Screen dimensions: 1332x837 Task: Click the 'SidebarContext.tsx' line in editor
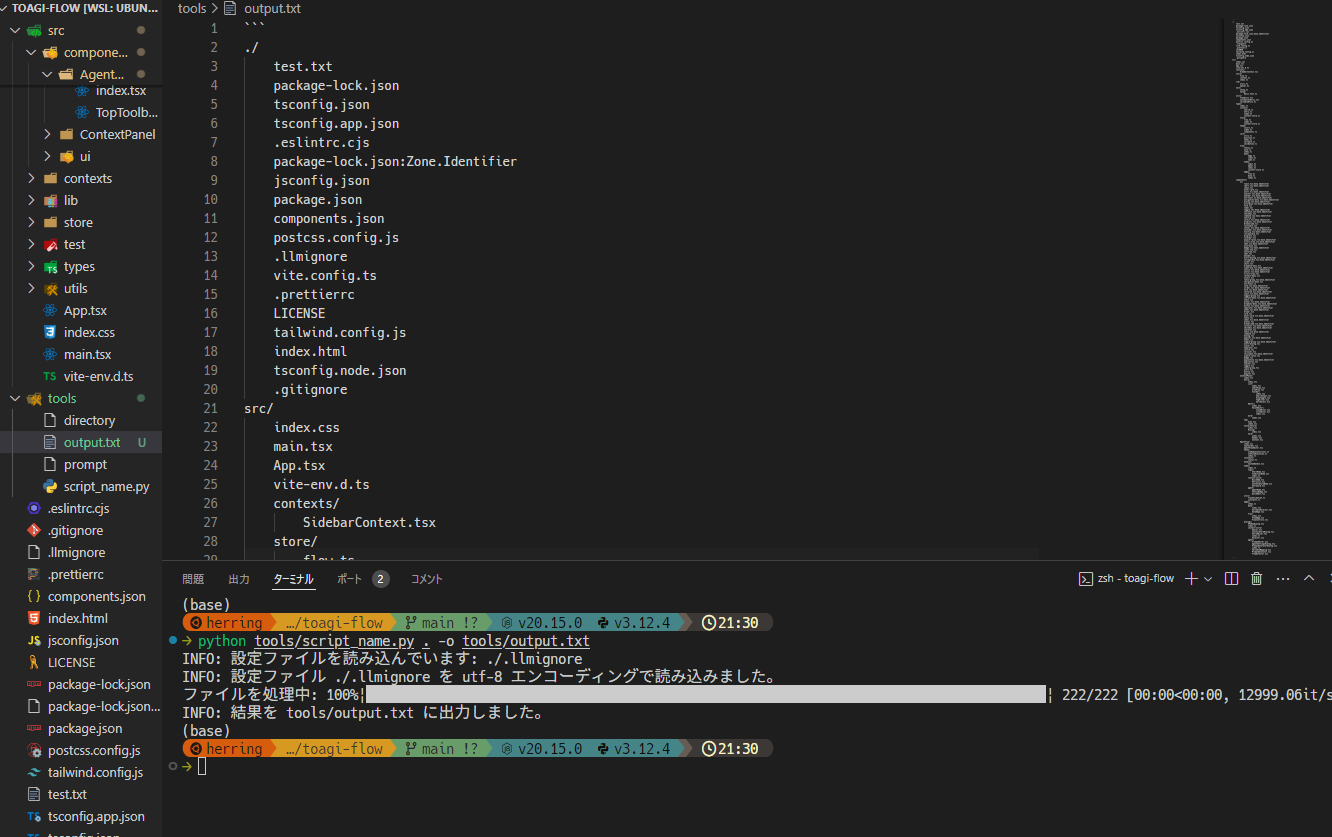369,522
